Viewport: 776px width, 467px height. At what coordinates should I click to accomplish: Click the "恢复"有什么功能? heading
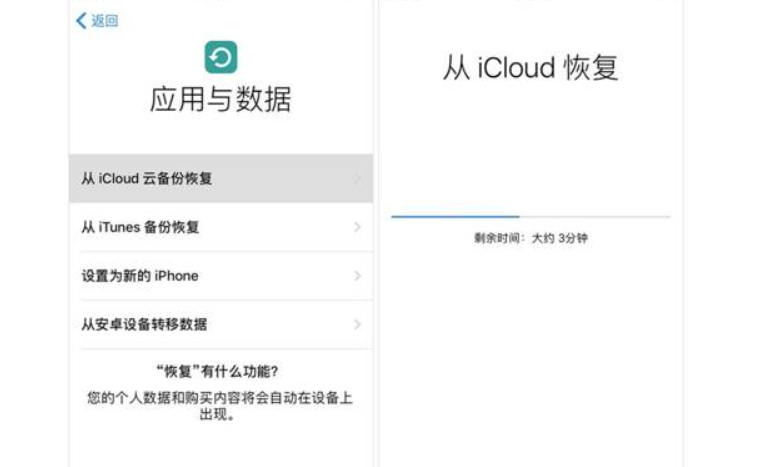(x=217, y=372)
